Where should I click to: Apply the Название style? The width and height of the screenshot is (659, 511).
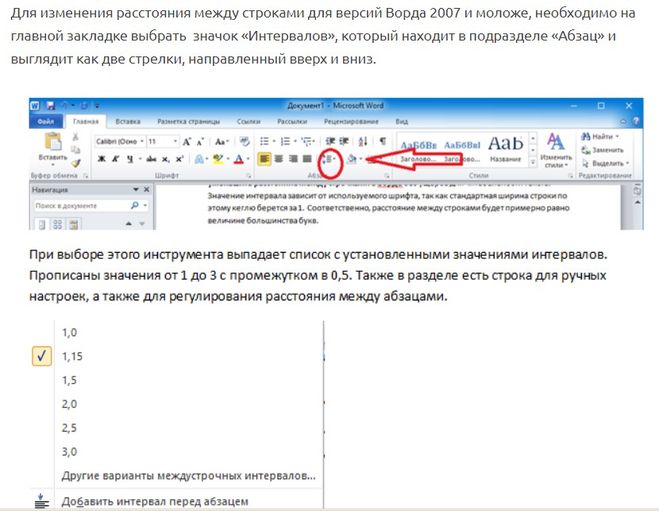click(x=506, y=149)
